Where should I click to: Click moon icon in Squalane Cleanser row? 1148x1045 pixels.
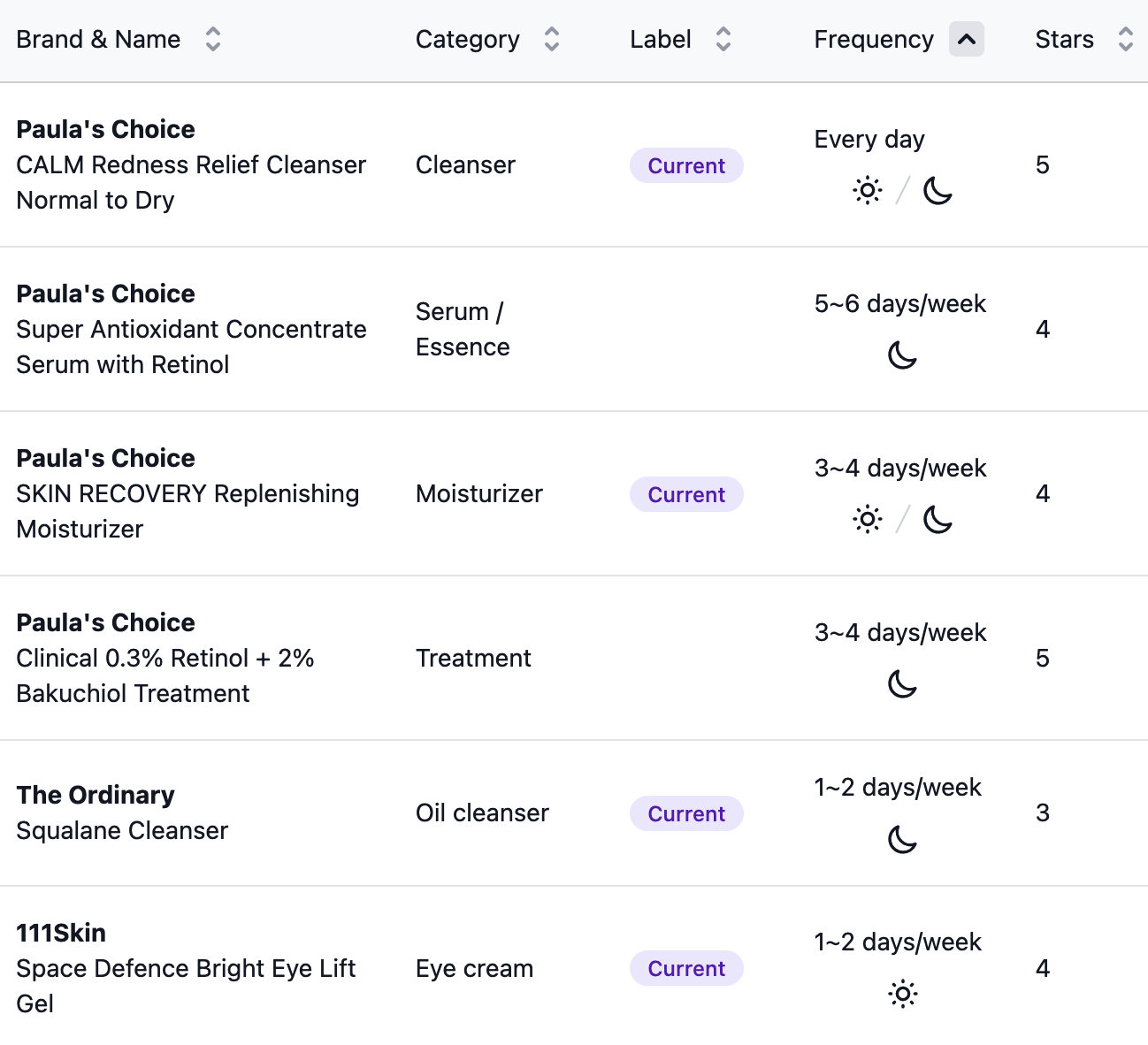[x=902, y=839]
